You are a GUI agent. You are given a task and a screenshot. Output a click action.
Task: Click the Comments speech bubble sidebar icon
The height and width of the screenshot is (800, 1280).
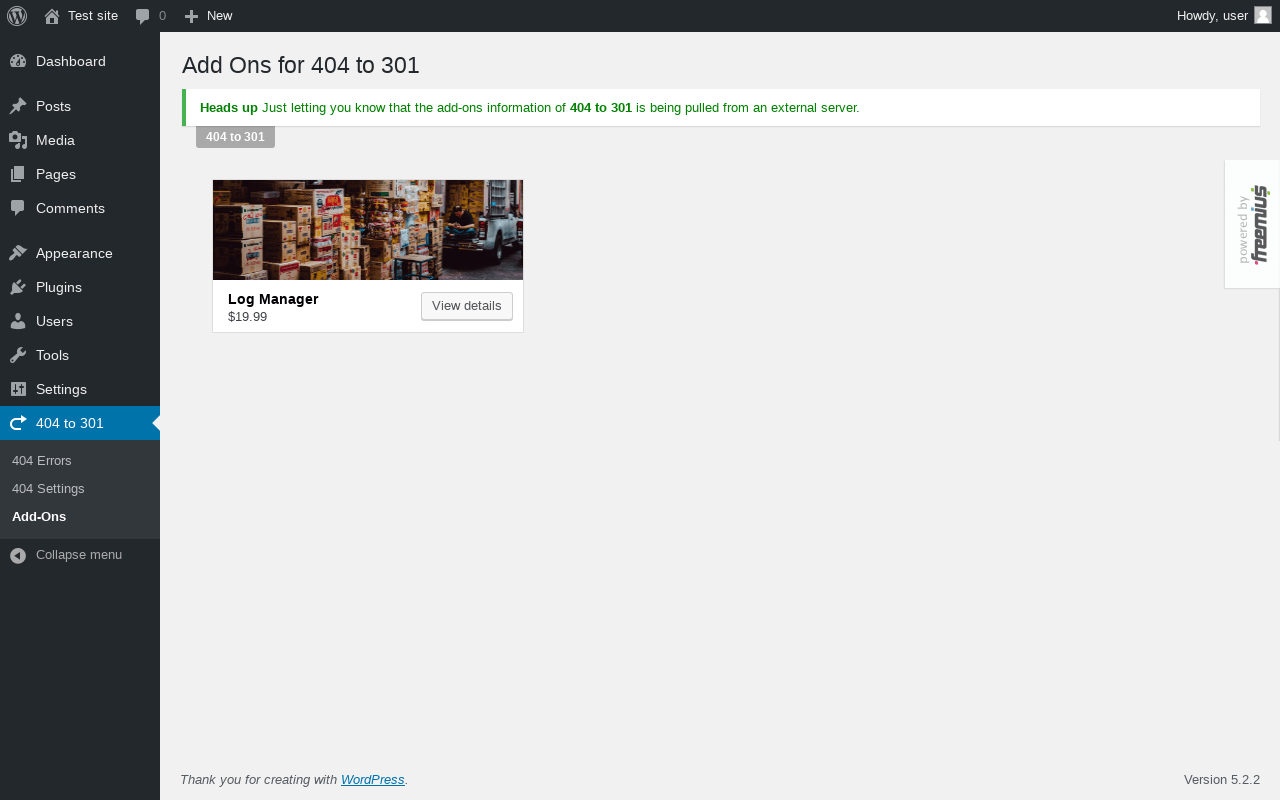[x=18, y=208]
